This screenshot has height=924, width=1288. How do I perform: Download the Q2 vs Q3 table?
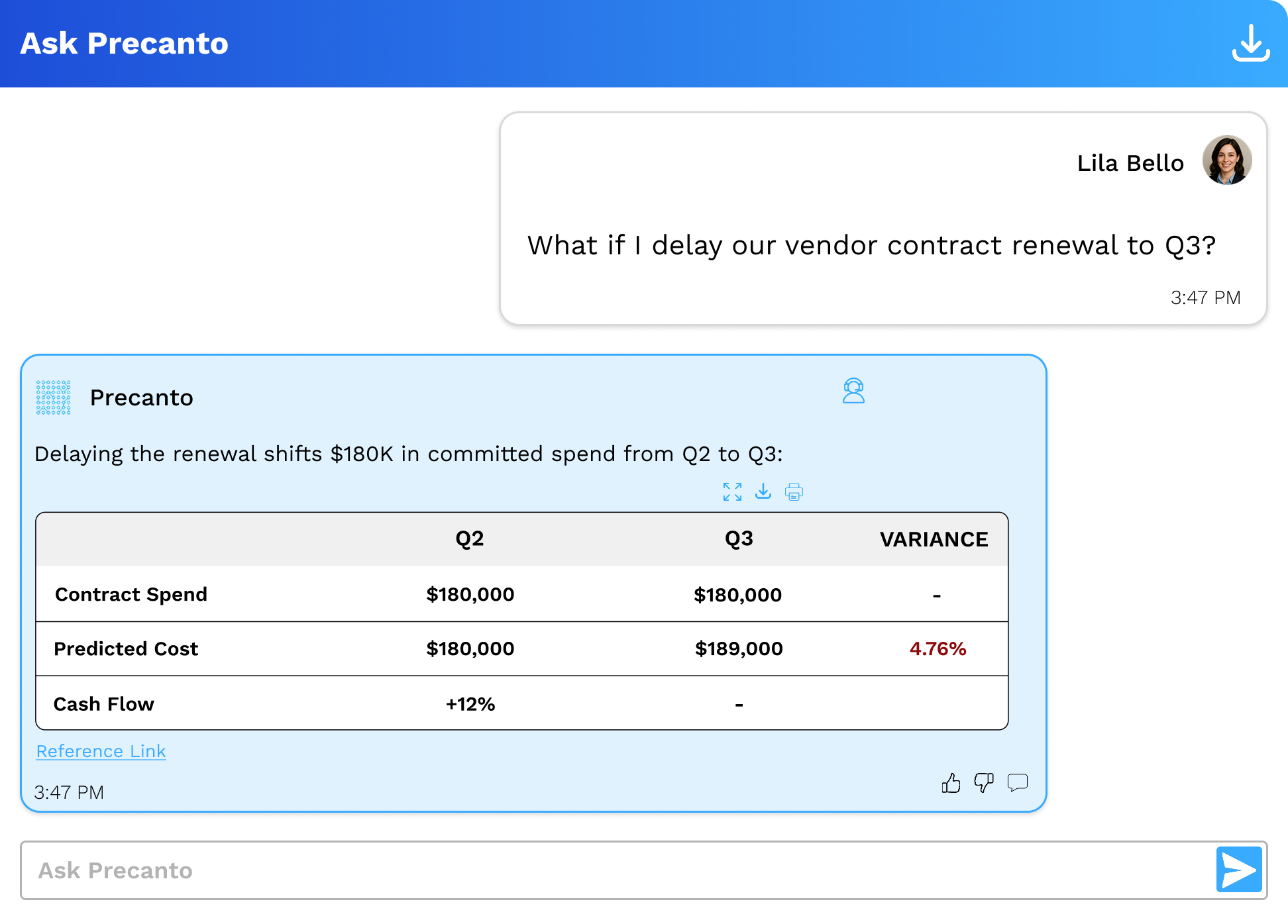(763, 491)
